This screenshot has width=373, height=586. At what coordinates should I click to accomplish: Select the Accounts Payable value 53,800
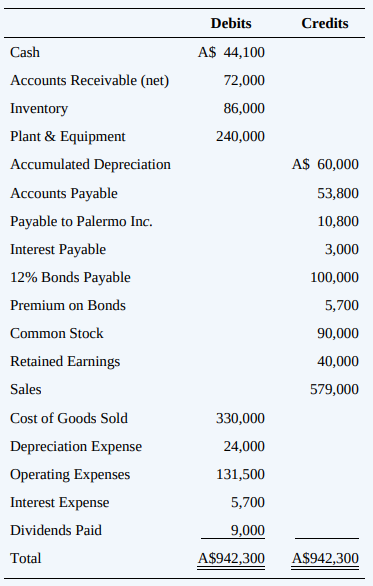(x=338, y=193)
